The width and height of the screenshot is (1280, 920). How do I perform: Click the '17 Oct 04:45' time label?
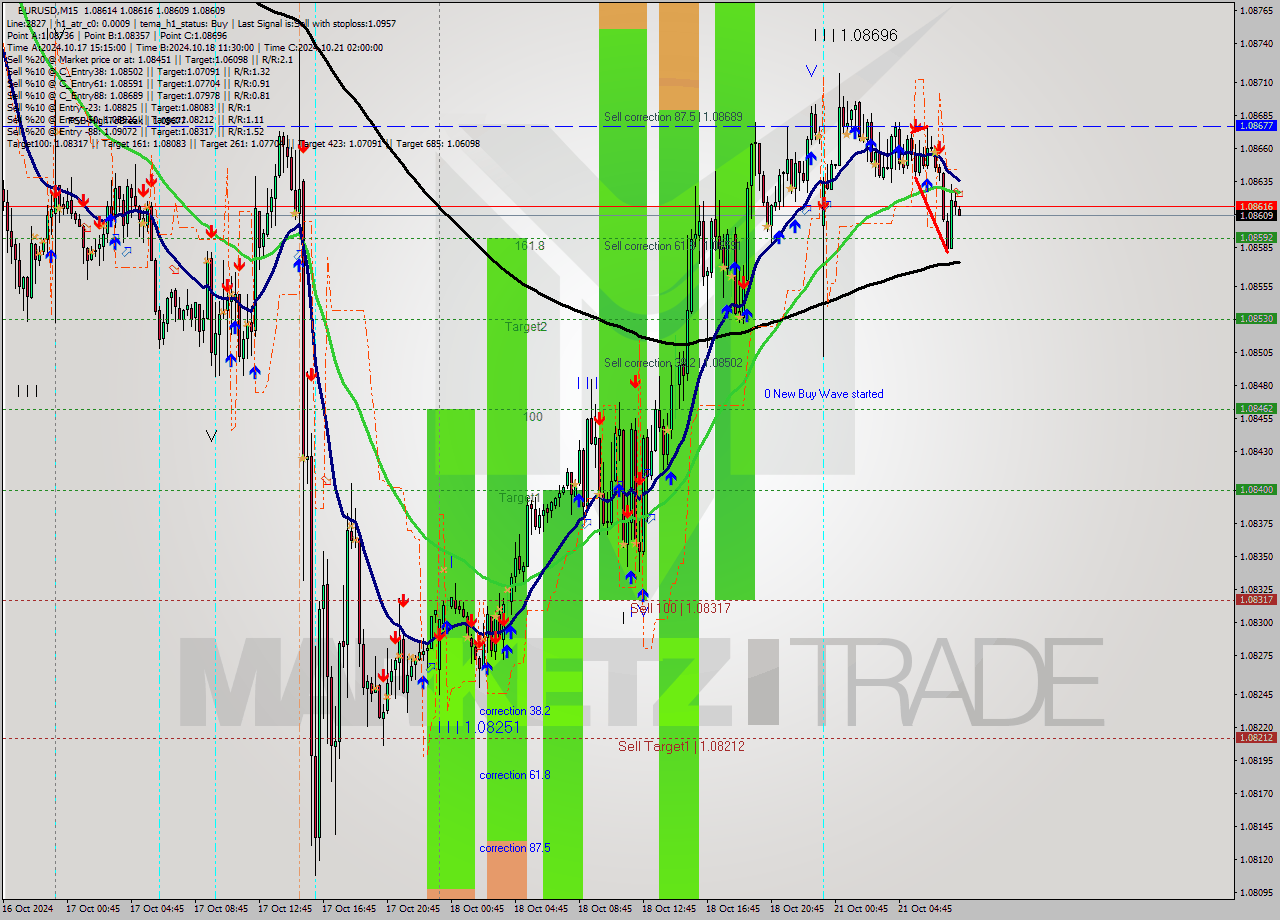[157, 909]
